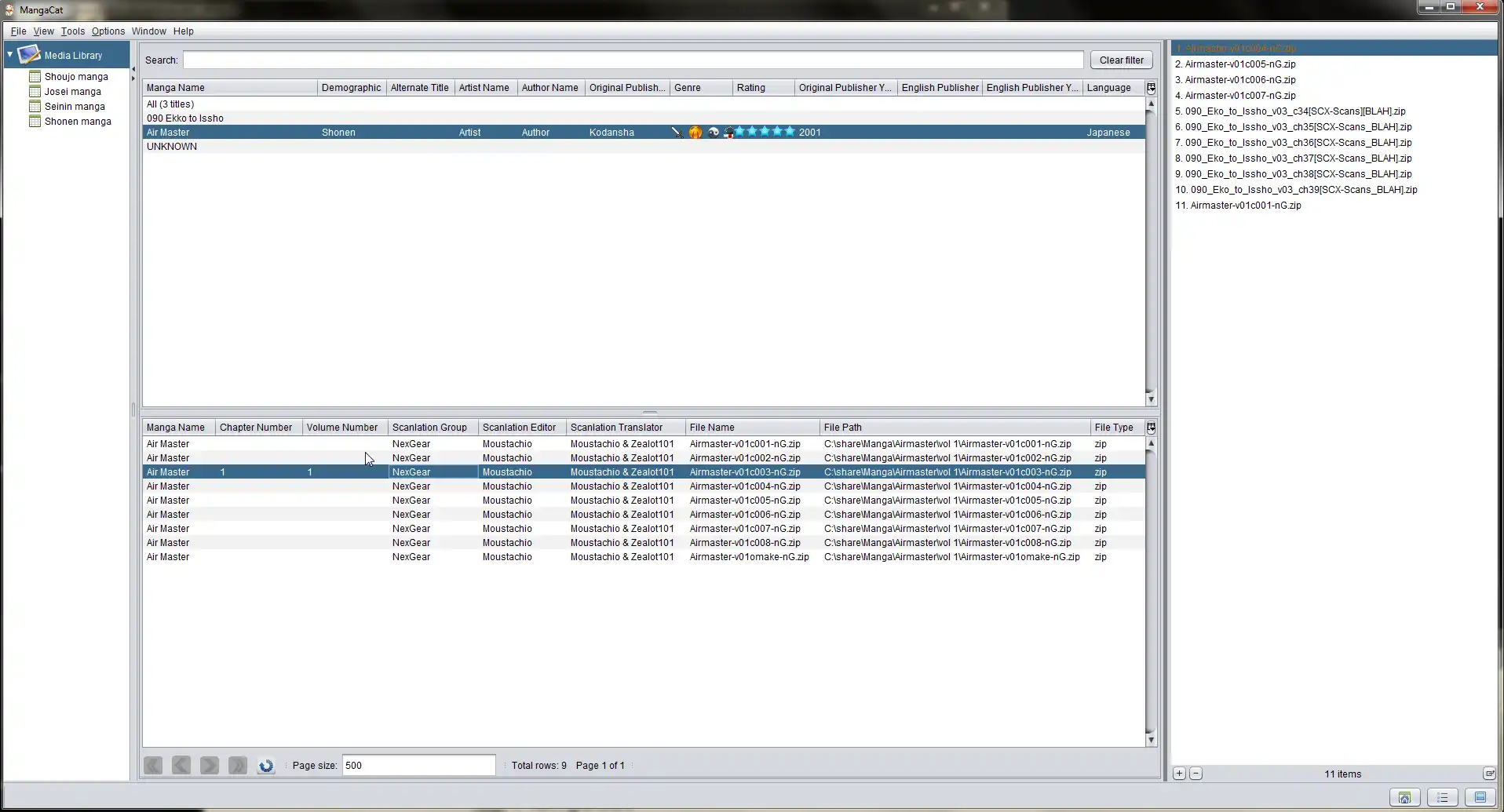Go to previous page arrow button

pyautogui.click(x=181, y=766)
